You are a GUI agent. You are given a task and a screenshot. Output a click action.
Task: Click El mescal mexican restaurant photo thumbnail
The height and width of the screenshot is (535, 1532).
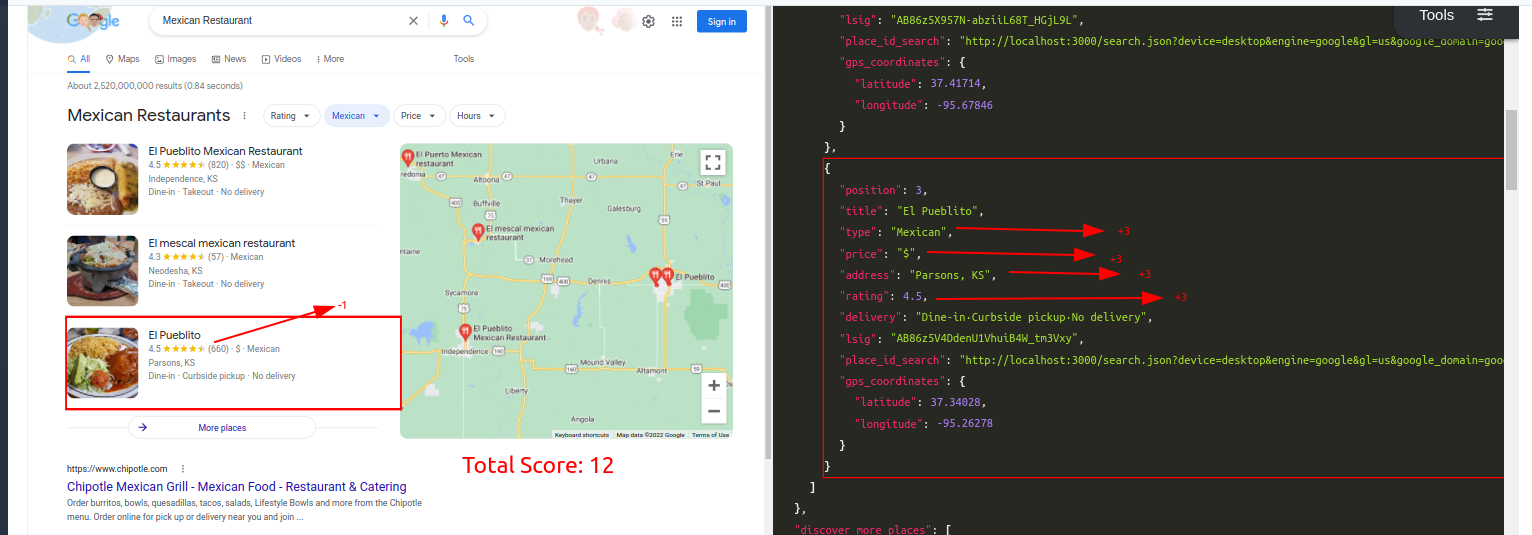(103, 271)
